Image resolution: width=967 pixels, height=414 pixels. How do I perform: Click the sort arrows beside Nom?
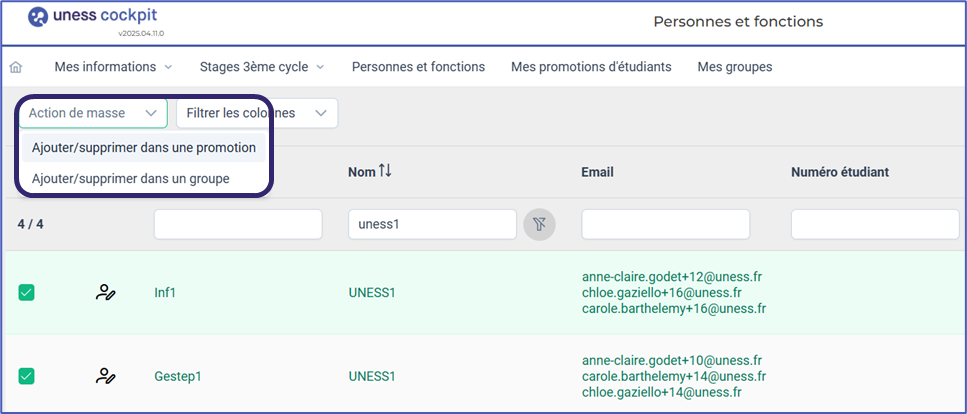pos(385,172)
